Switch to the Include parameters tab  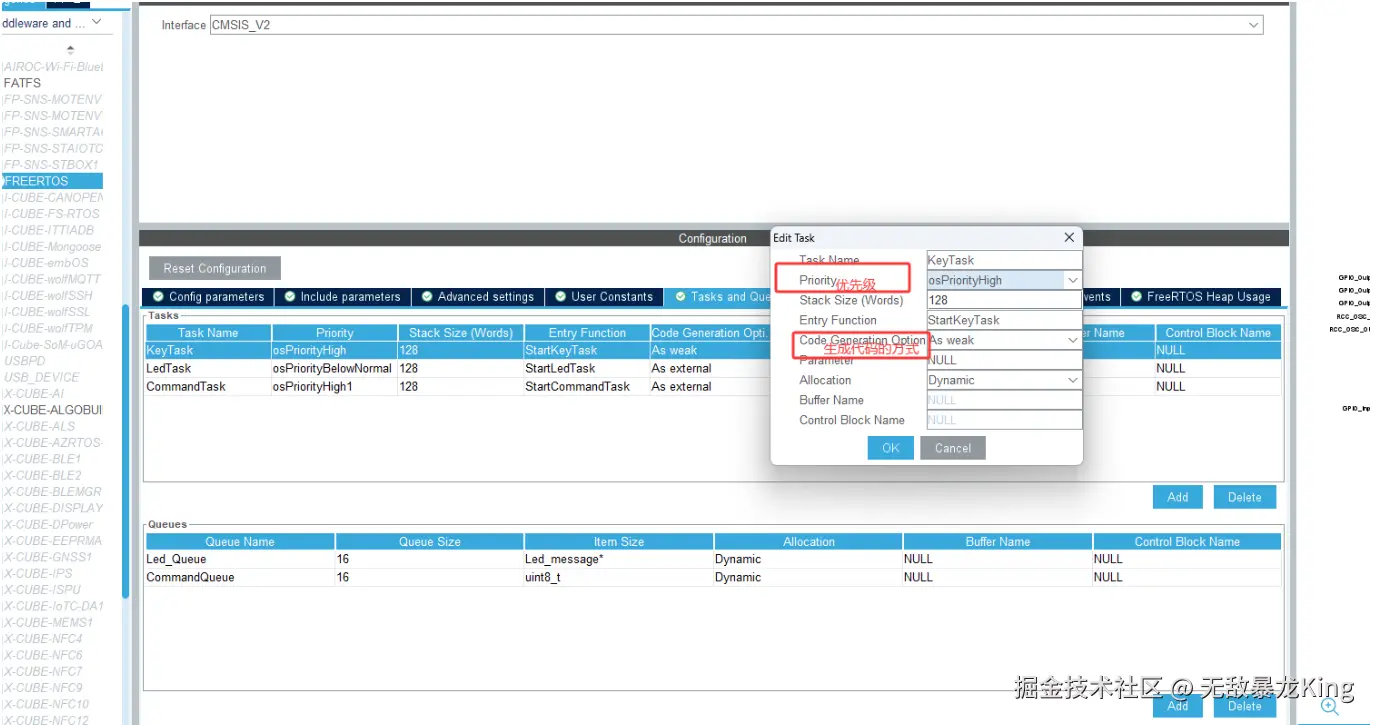[341, 297]
